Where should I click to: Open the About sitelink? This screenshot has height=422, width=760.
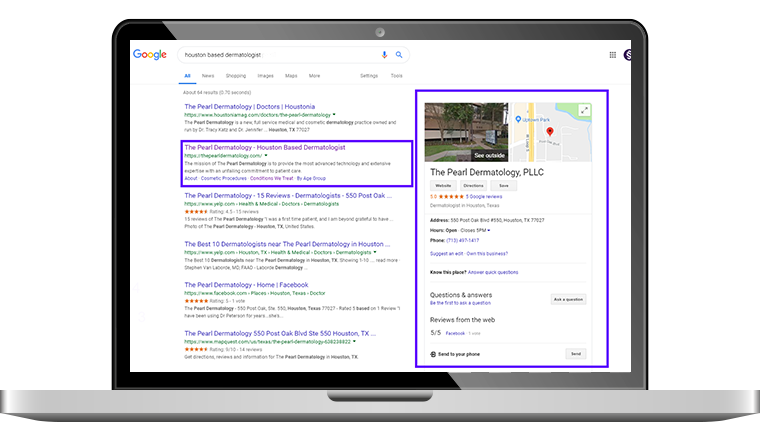[191, 178]
